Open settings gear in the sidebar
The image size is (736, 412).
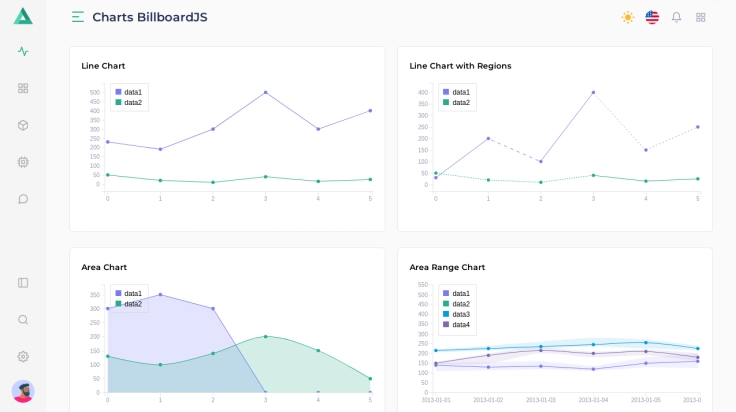point(23,357)
